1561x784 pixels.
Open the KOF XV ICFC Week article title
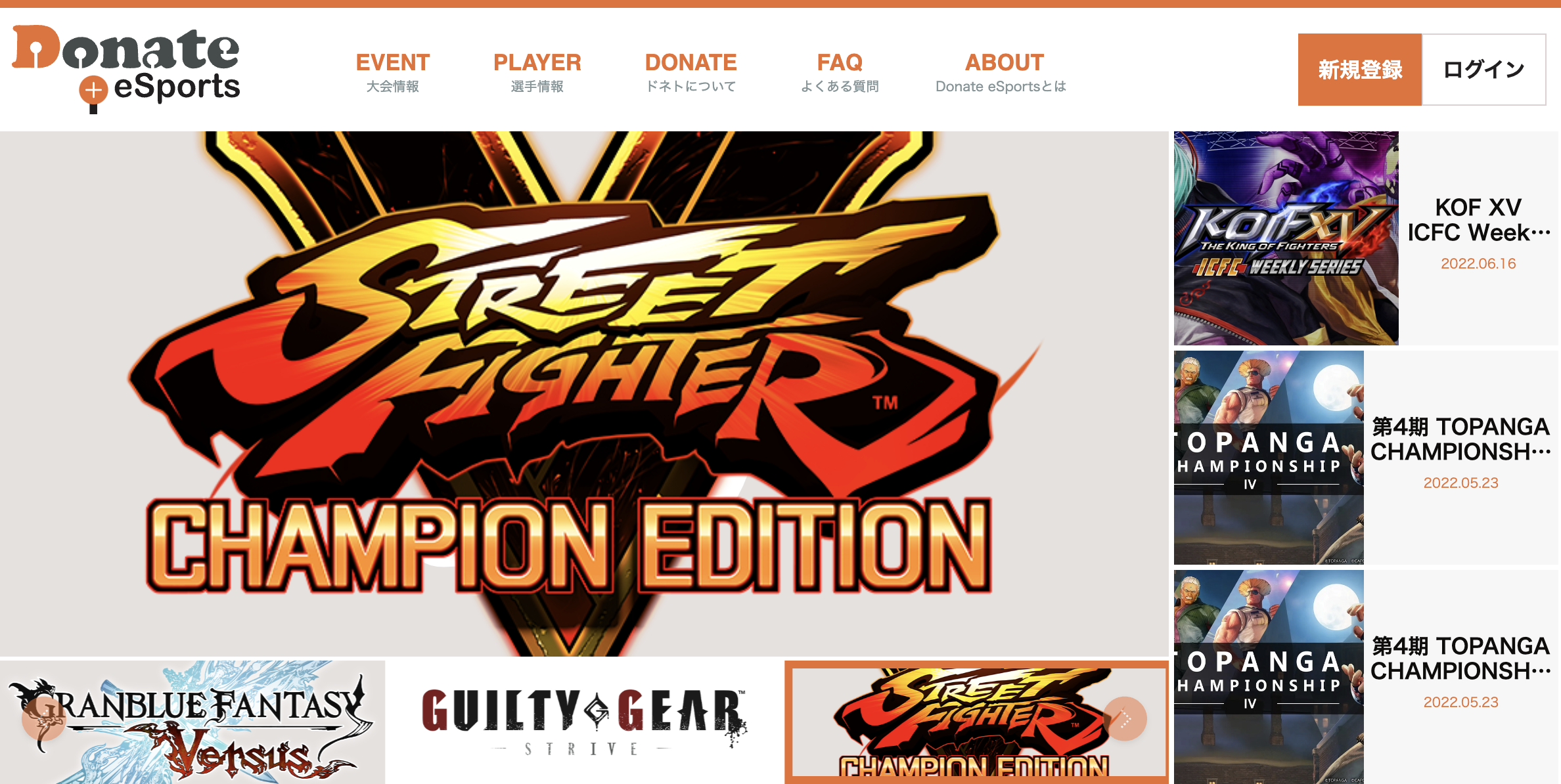1478,220
